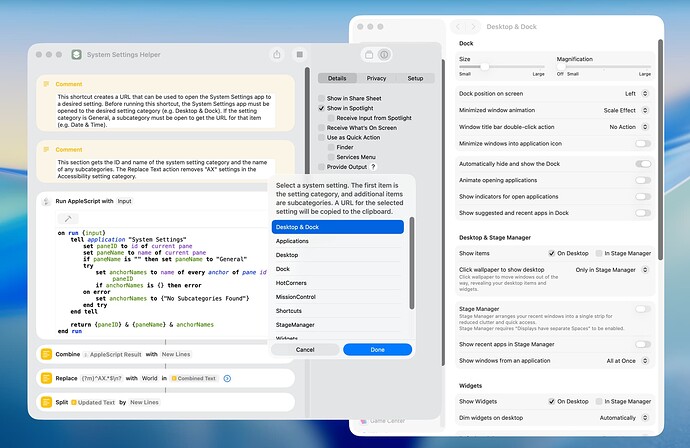Expand Replace action options blue chevron
This screenshot has height=448, width=690.
click(x=227, y=378)
